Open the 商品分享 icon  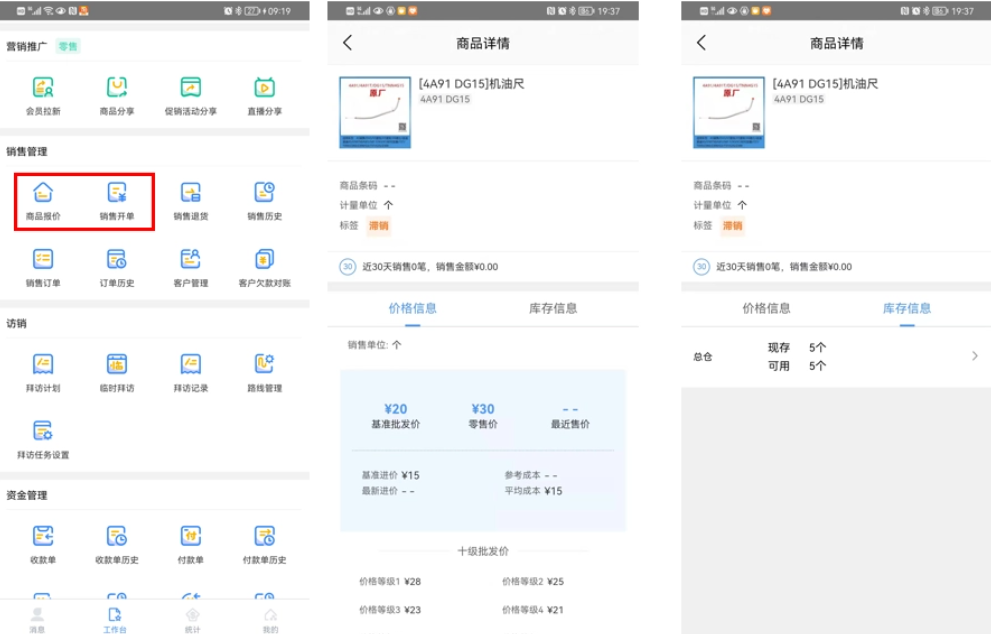[x=117, y=95]
